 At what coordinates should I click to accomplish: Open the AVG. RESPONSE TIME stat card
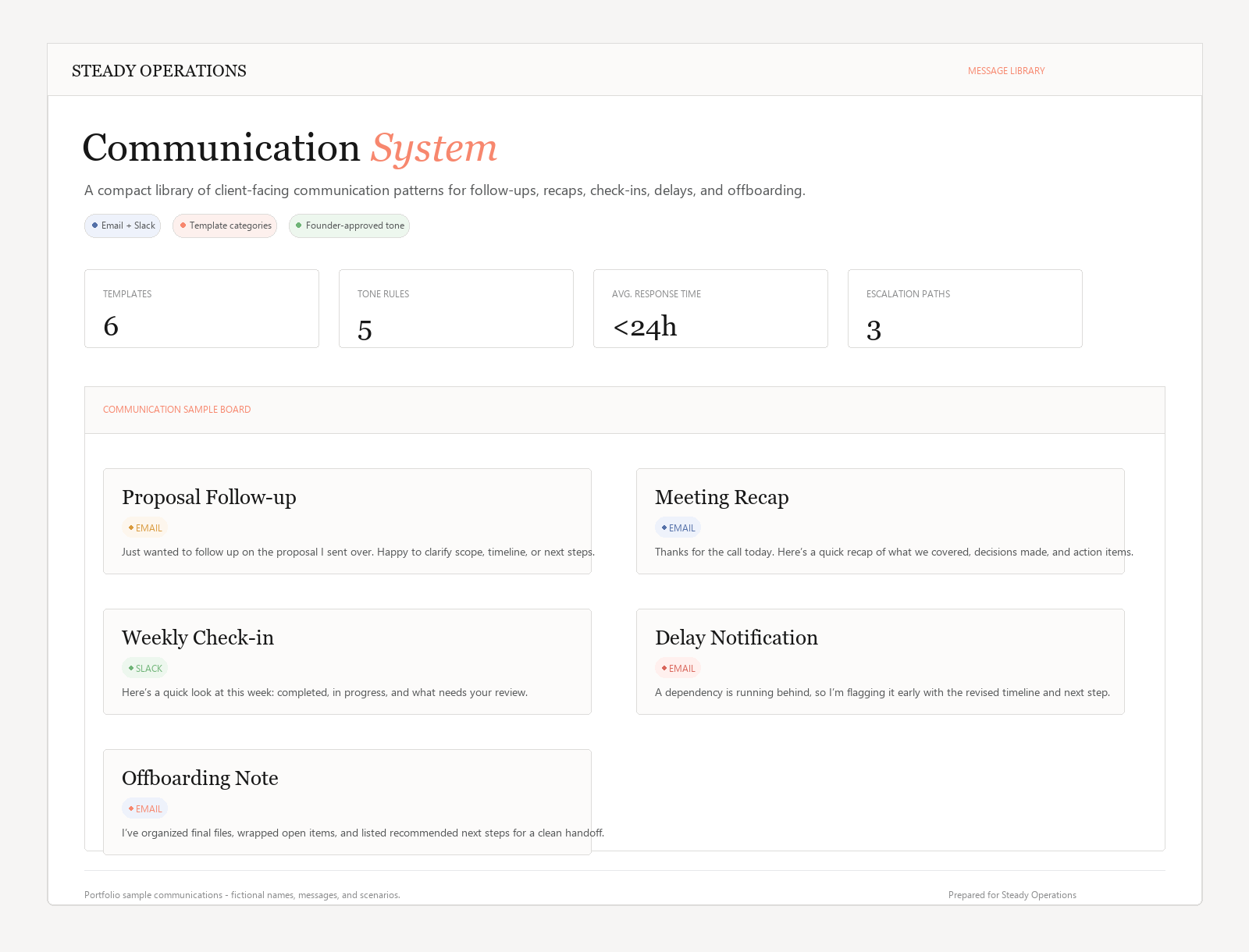(710, 308)
